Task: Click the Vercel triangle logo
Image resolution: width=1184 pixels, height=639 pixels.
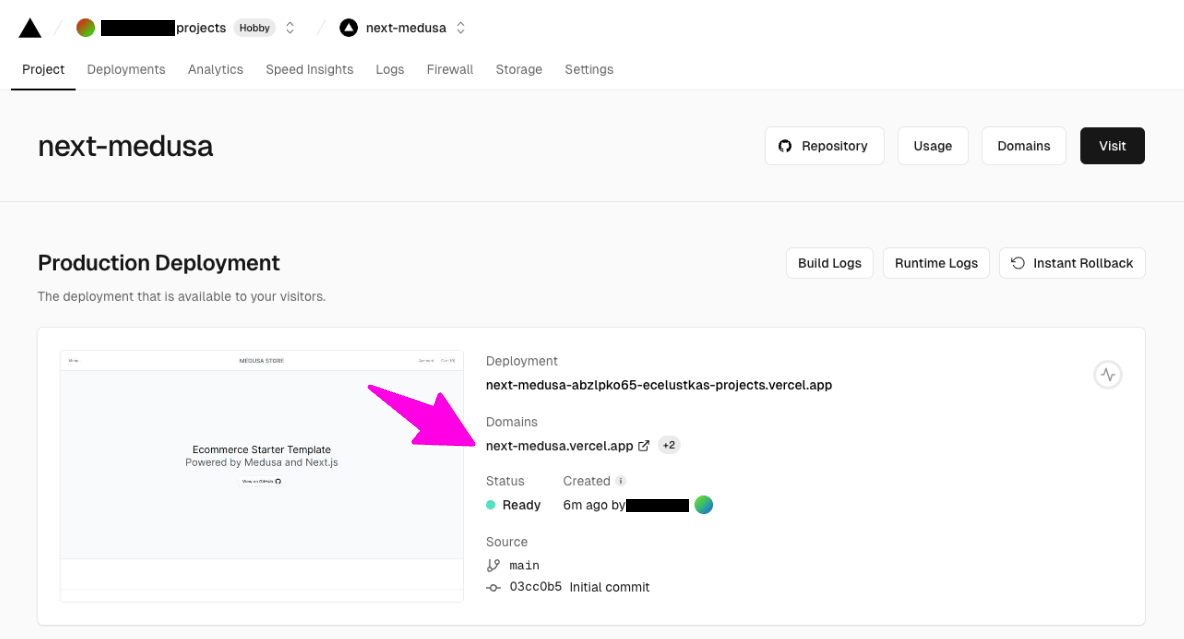Action: (30, 28)
